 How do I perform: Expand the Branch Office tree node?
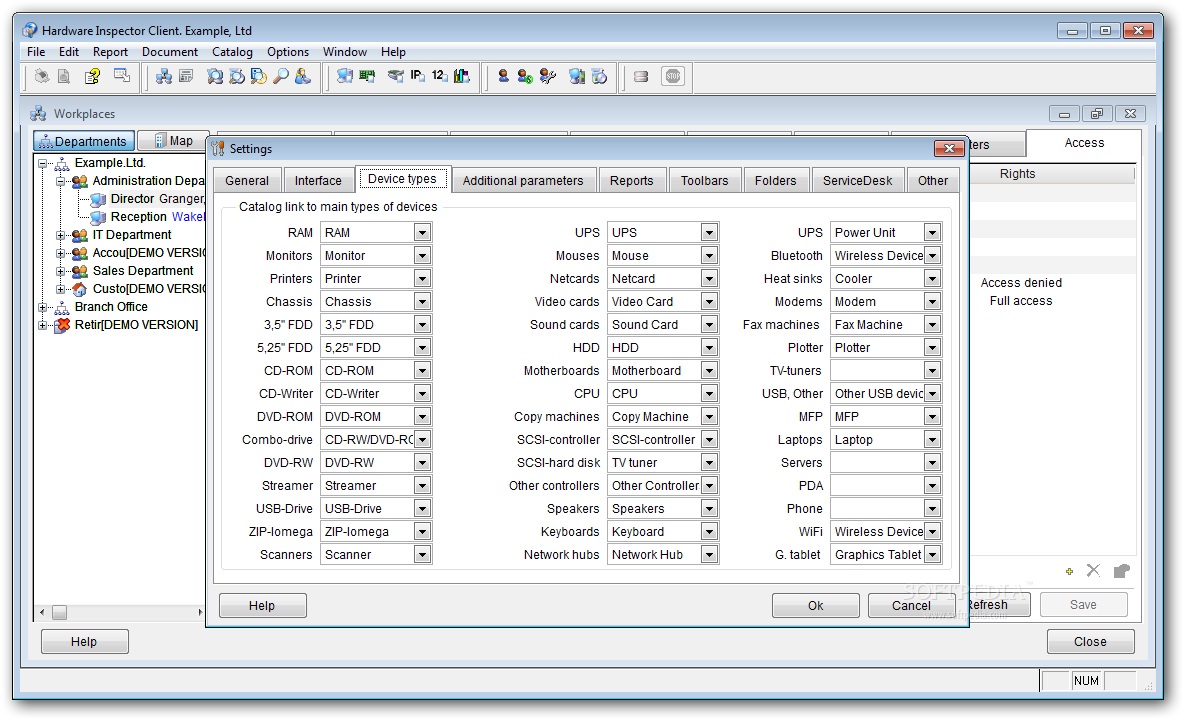[43, 307]
